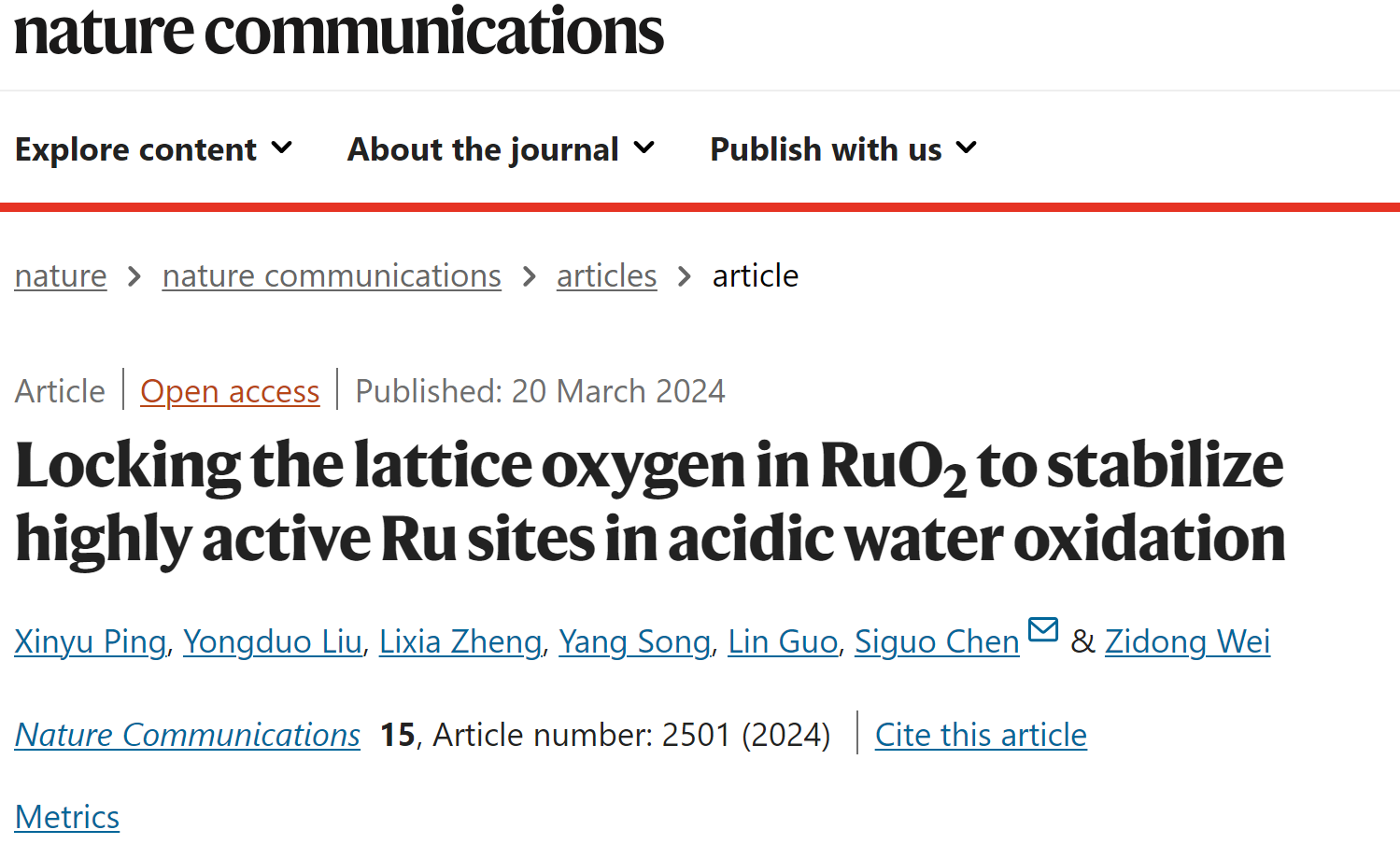Open the About the journal menu
This screenshot has width=1400, height=844.
502,149
